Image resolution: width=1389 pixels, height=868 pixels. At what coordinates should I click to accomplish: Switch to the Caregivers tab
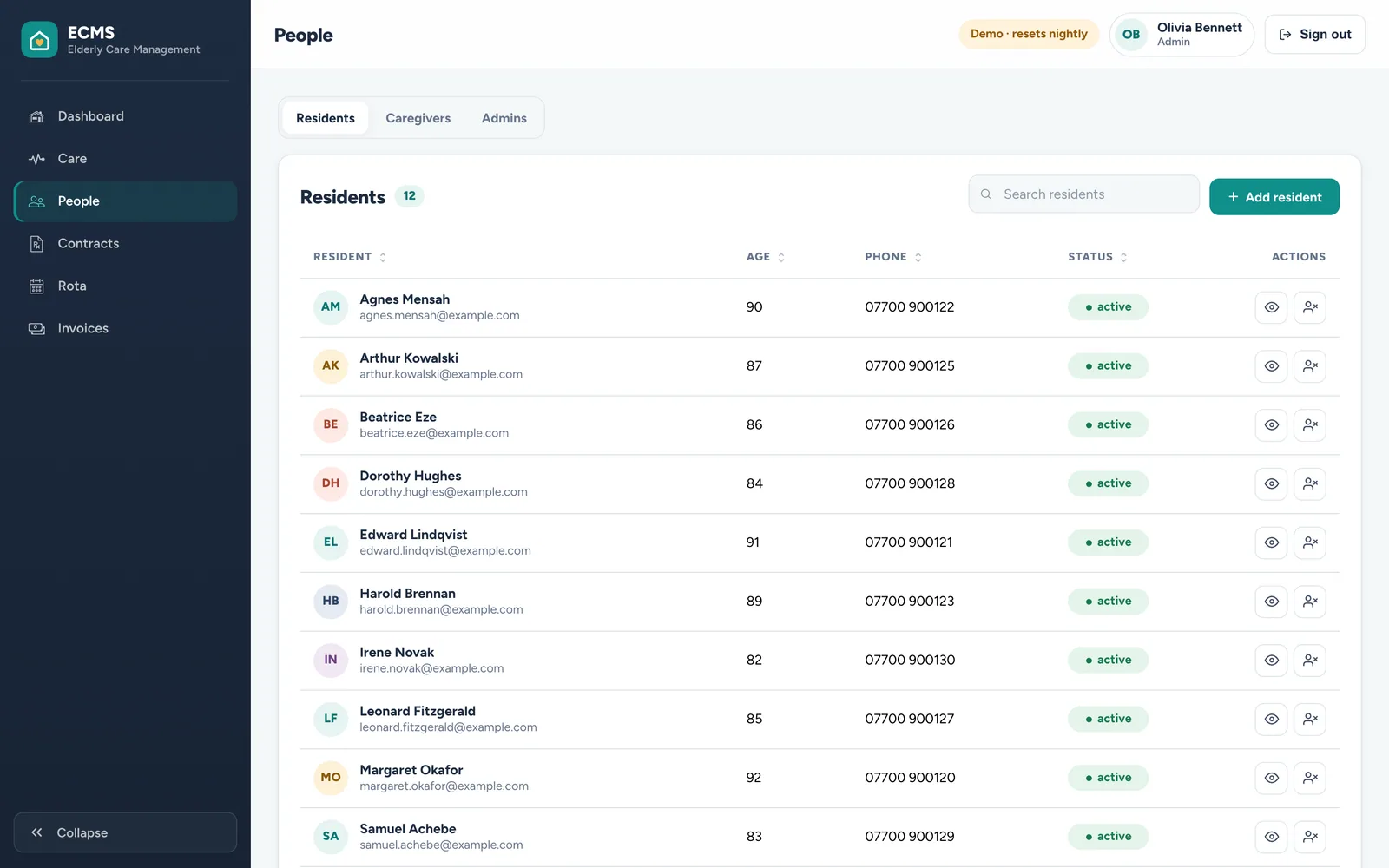[x=418, y=118]
